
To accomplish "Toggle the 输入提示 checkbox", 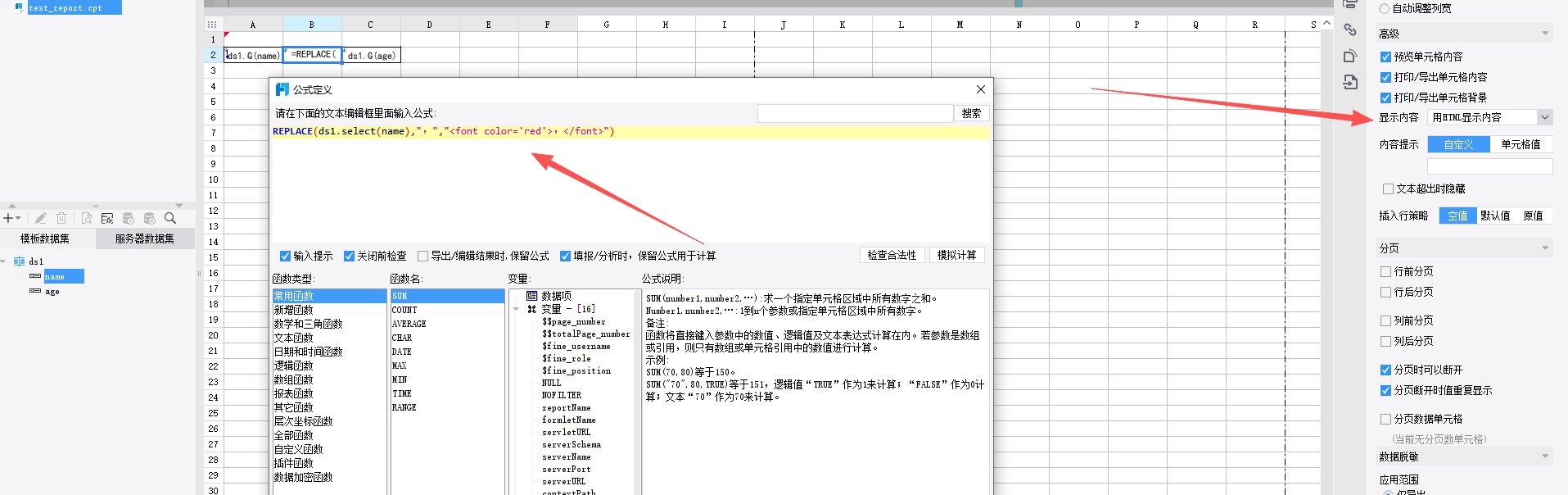I will click(x=285, y=256).
